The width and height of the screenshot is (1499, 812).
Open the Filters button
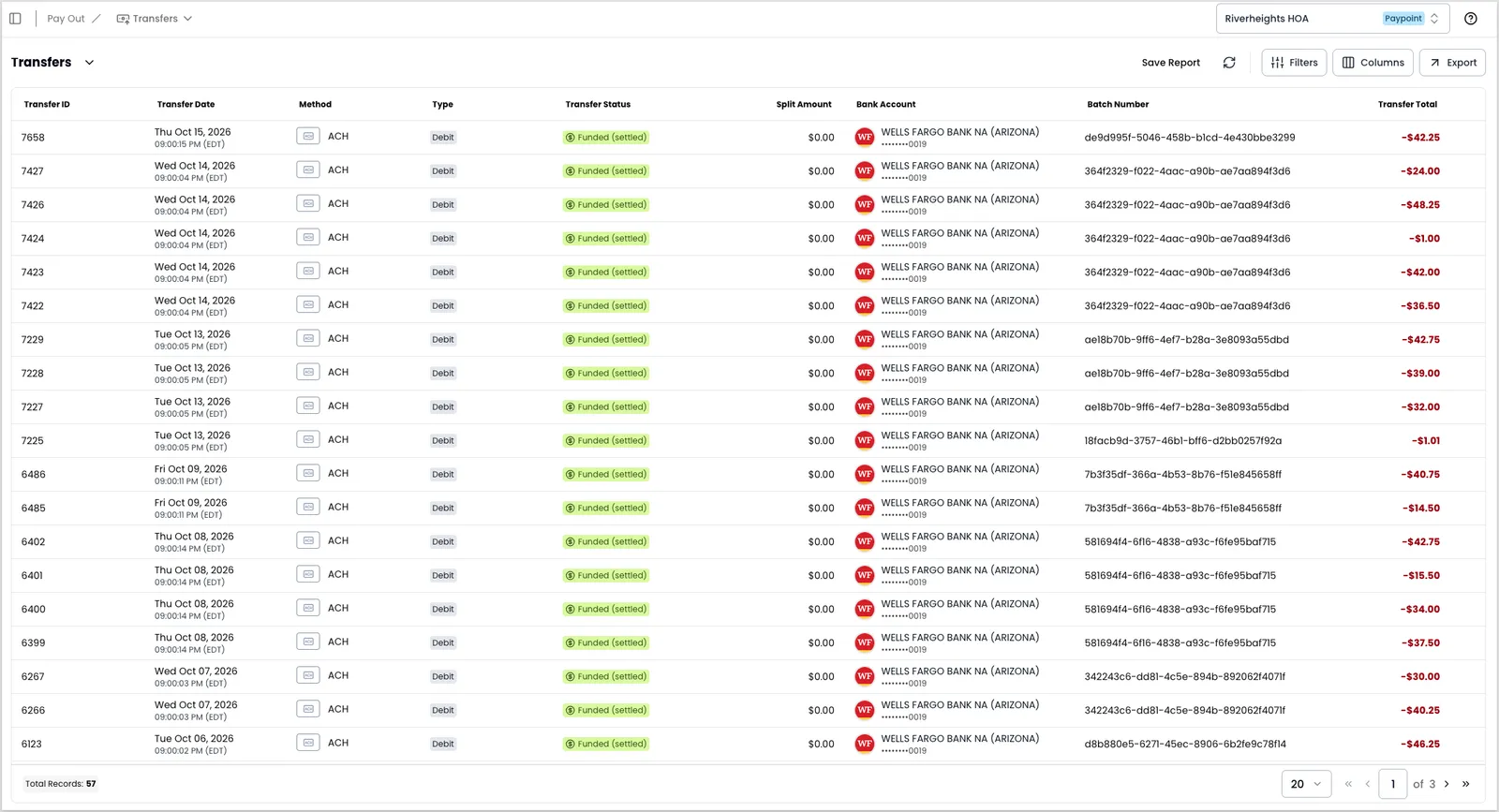pos(1294,63)
